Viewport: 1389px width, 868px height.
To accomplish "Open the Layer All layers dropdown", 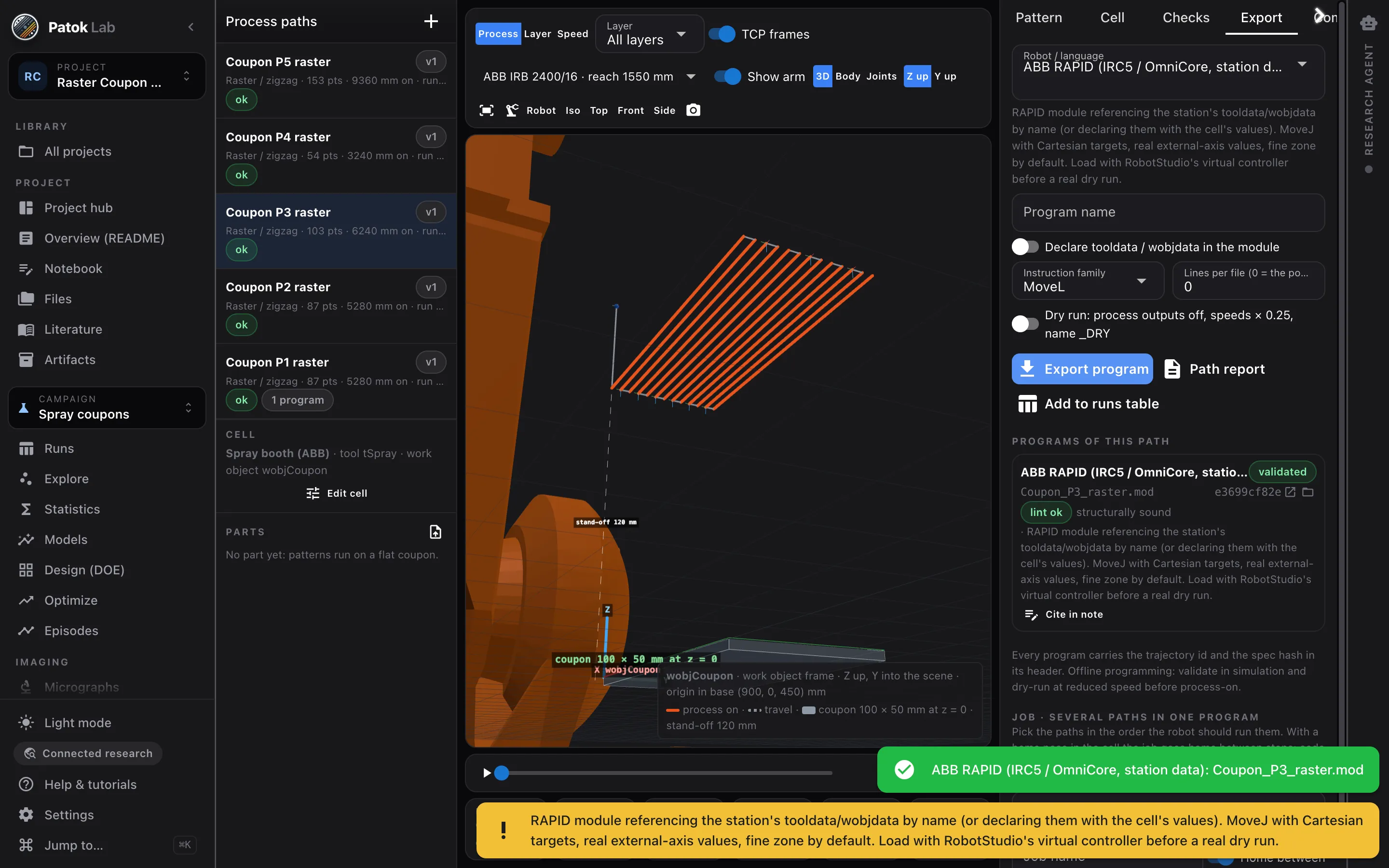I will pyautogui.click(x=649, y=34).
